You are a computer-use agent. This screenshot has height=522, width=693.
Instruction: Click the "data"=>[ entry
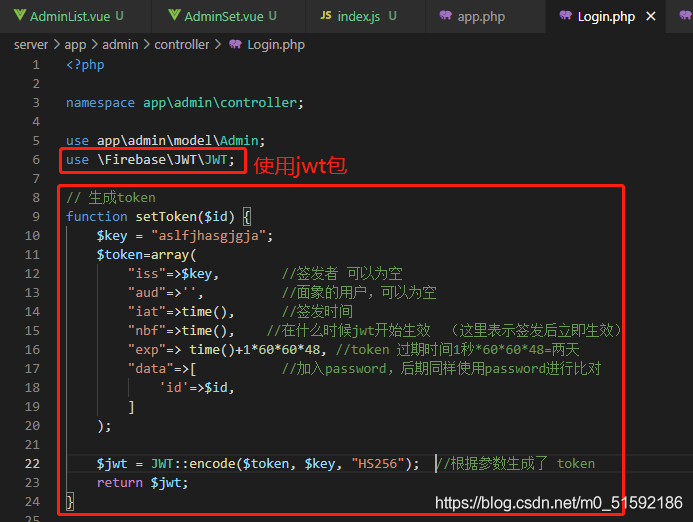pos(162,369)
